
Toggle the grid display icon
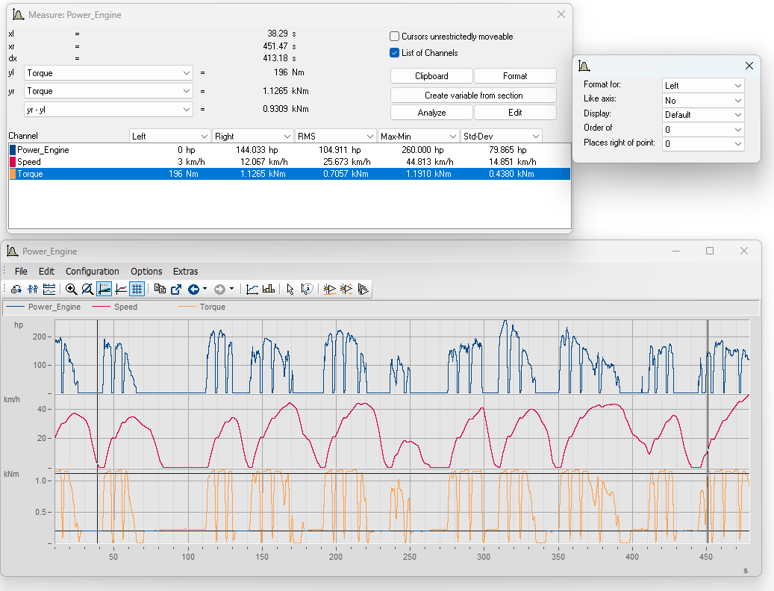[x=137, y=289]
